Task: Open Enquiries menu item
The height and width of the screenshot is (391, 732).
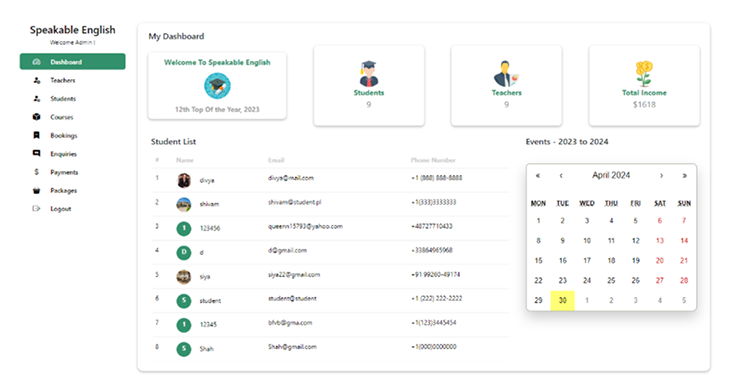Action: tap(72, 154)
